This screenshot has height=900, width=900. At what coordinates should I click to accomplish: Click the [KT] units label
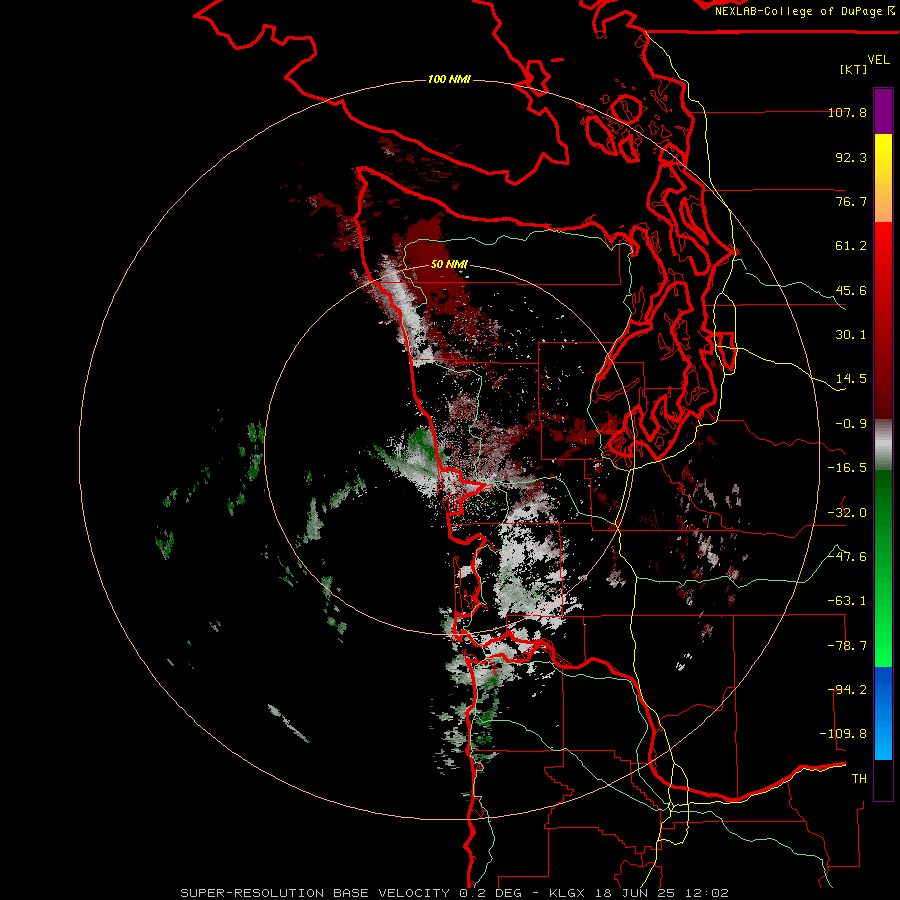pyautogui.click(x=854, y=69)
